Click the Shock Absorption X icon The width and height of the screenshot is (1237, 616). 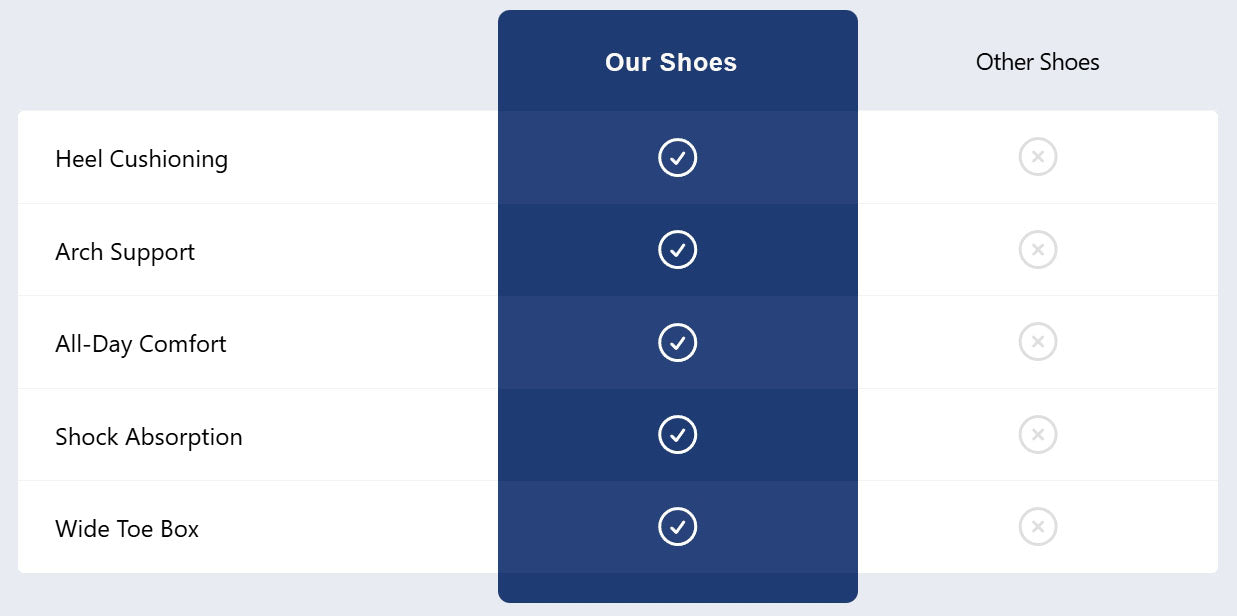1037,435
